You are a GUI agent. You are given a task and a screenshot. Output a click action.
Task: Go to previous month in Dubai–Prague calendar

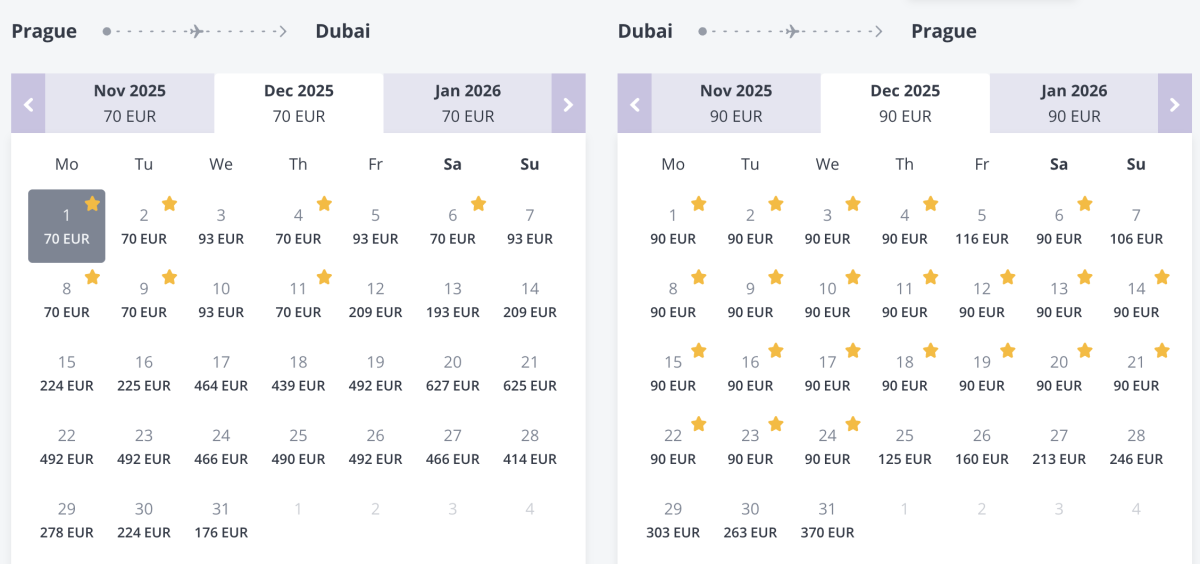(634, 104)
